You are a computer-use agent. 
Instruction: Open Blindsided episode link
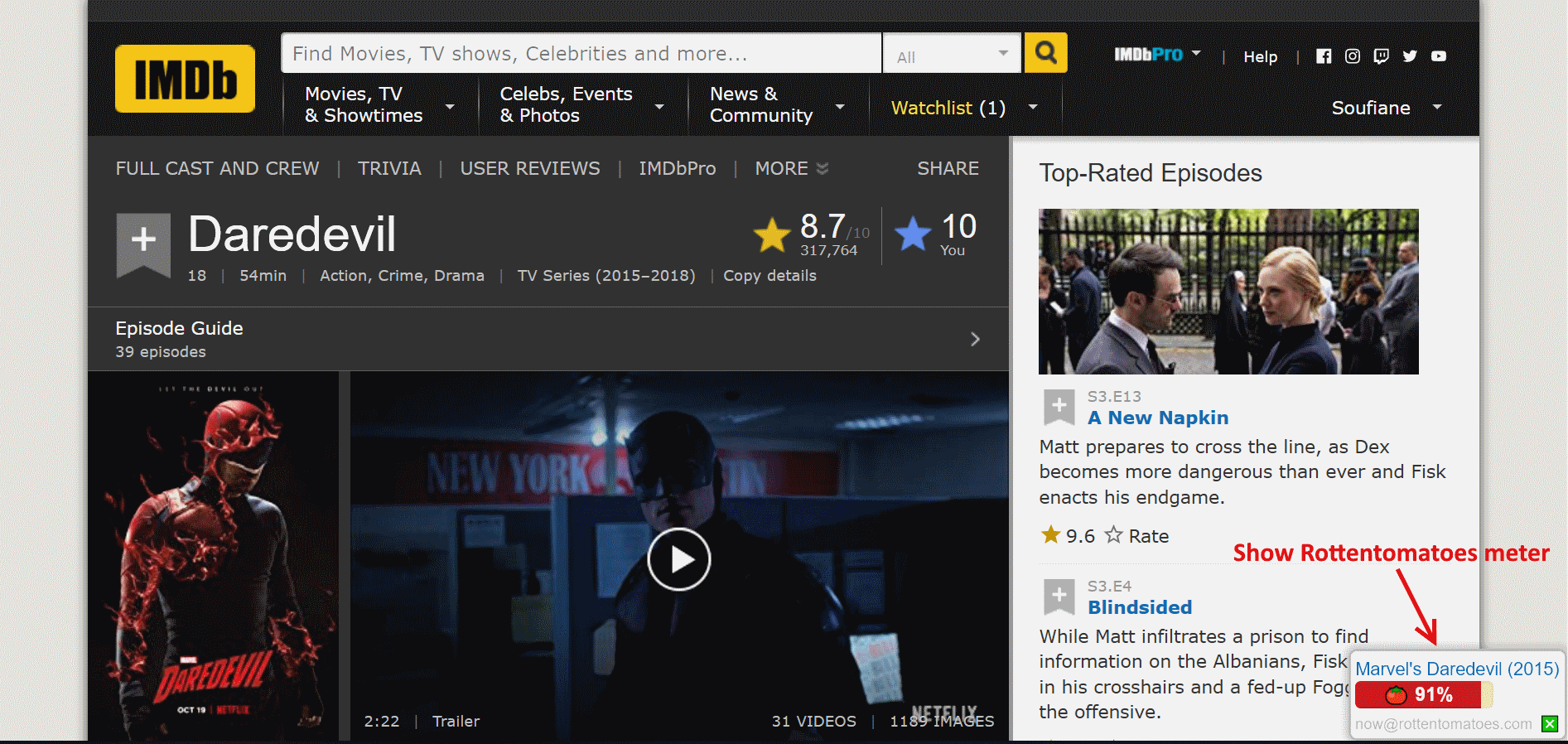[1140, 607]
